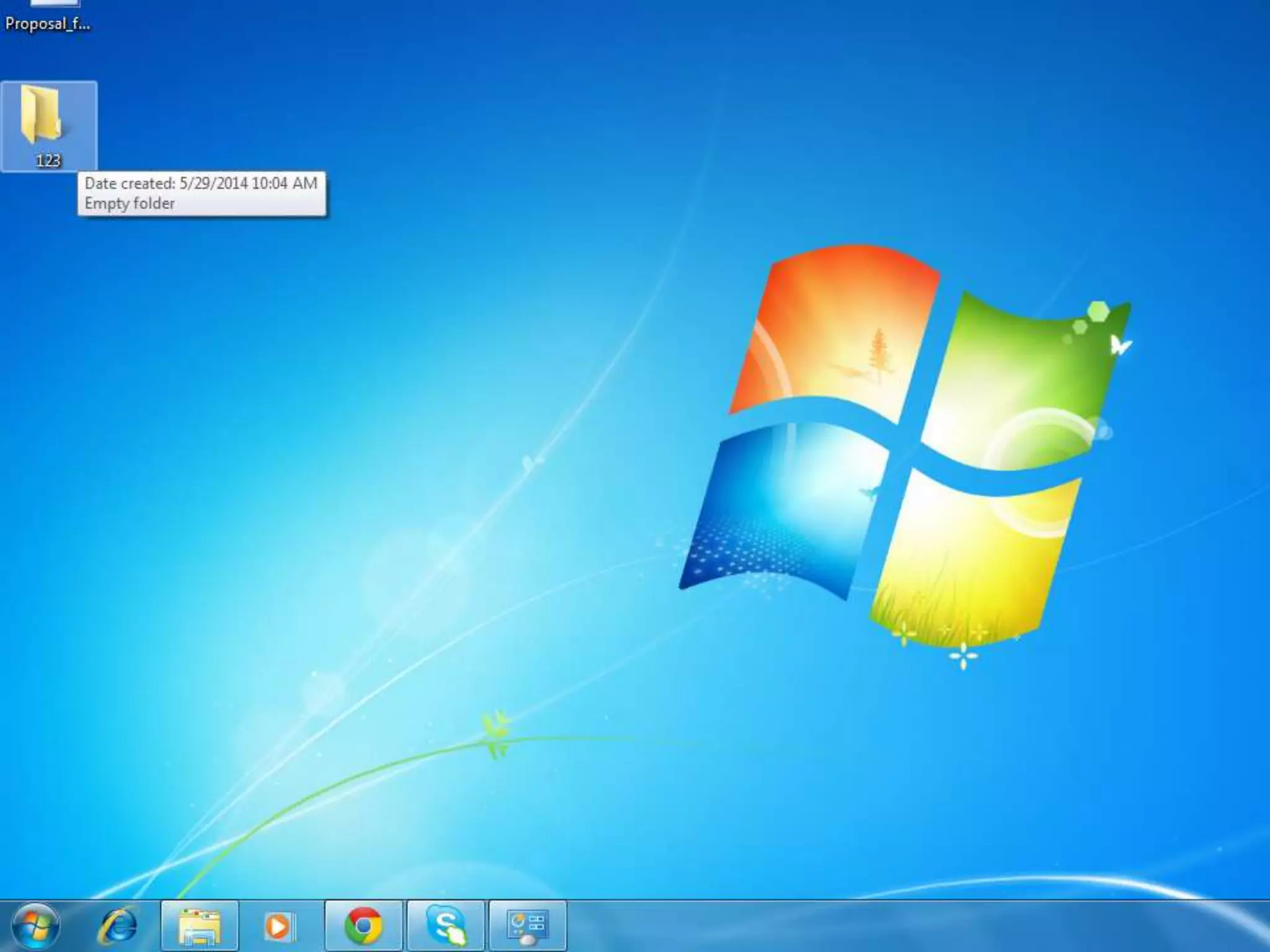Click the partially visible Proposal file icon
The height and width of the screenshot is (952, 1270).
(x=55, y=2)
